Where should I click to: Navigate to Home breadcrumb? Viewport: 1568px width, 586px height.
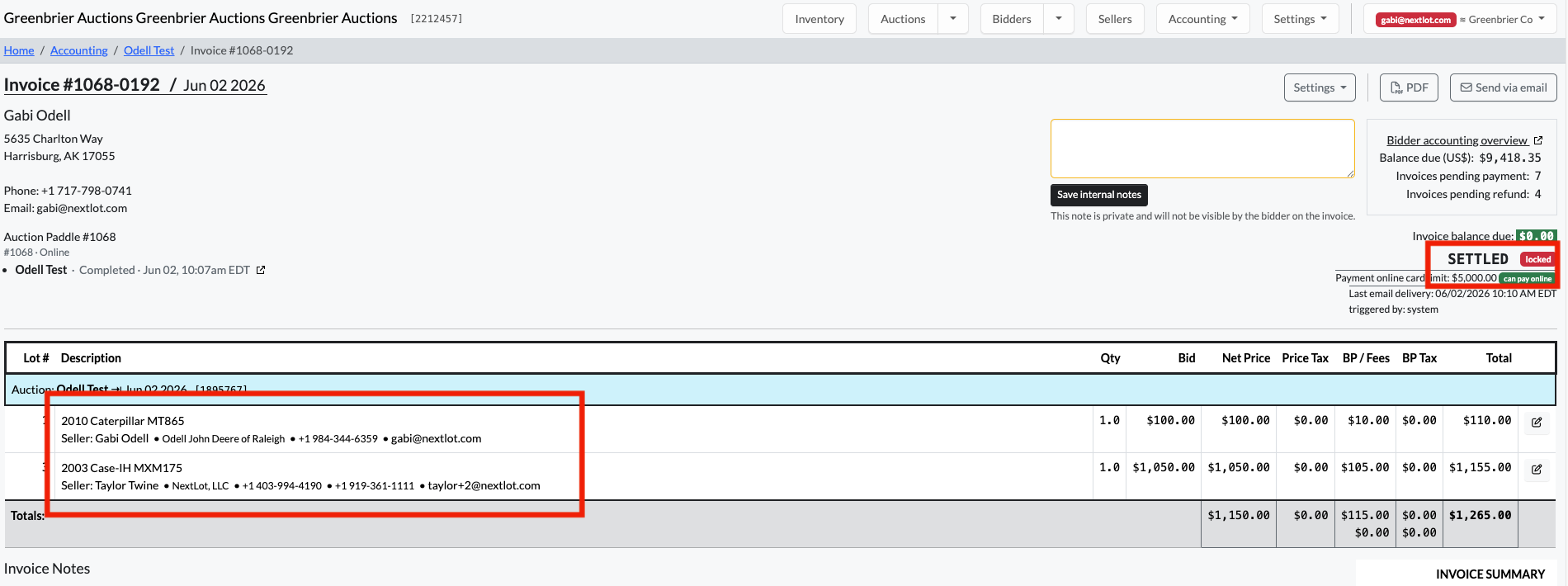click(19, 50)
